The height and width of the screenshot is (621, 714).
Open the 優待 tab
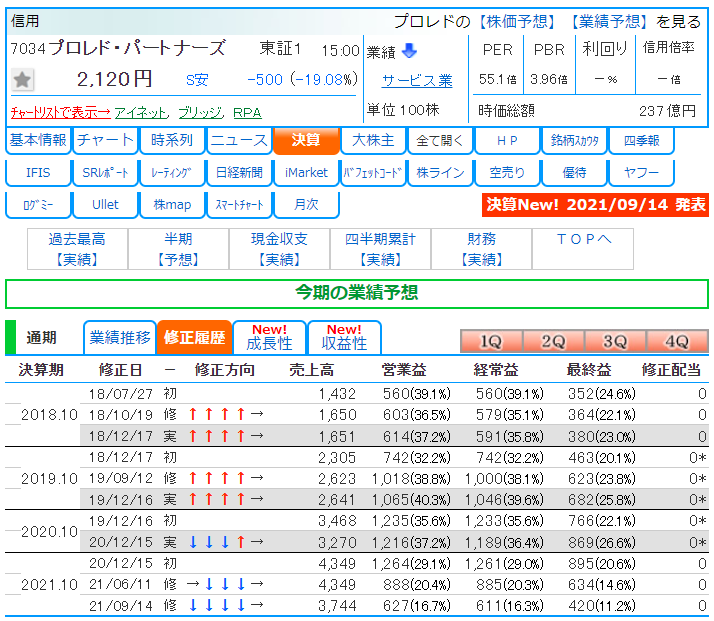click(x=574, y=173)
